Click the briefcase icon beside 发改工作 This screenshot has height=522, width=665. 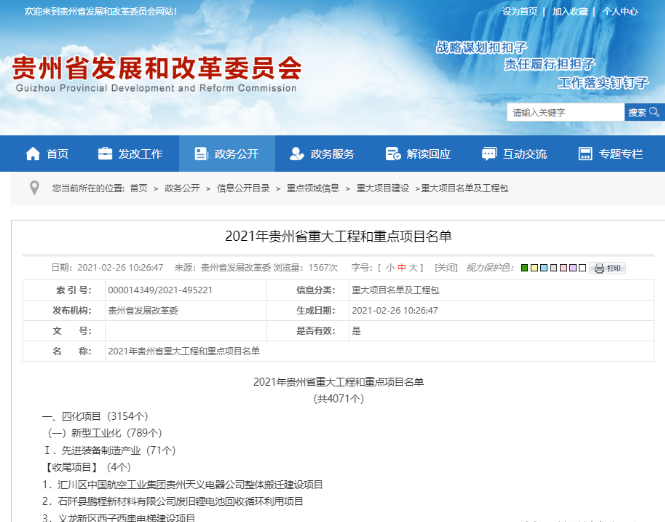pos(105,154)
